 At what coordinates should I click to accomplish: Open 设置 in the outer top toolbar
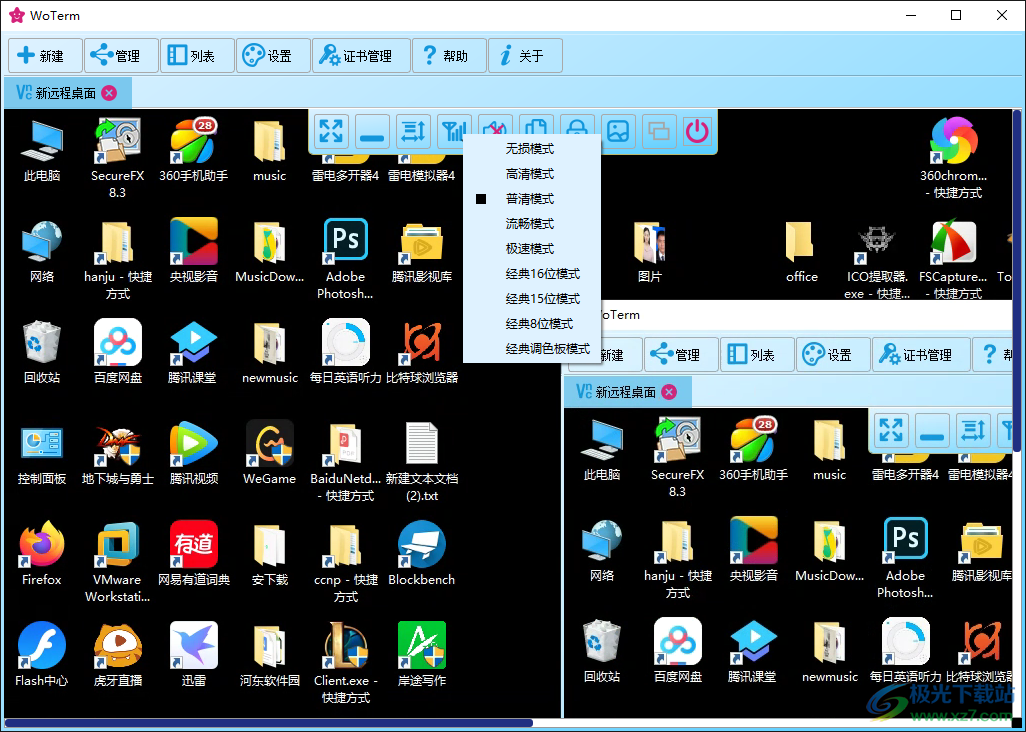pos(273,56)
